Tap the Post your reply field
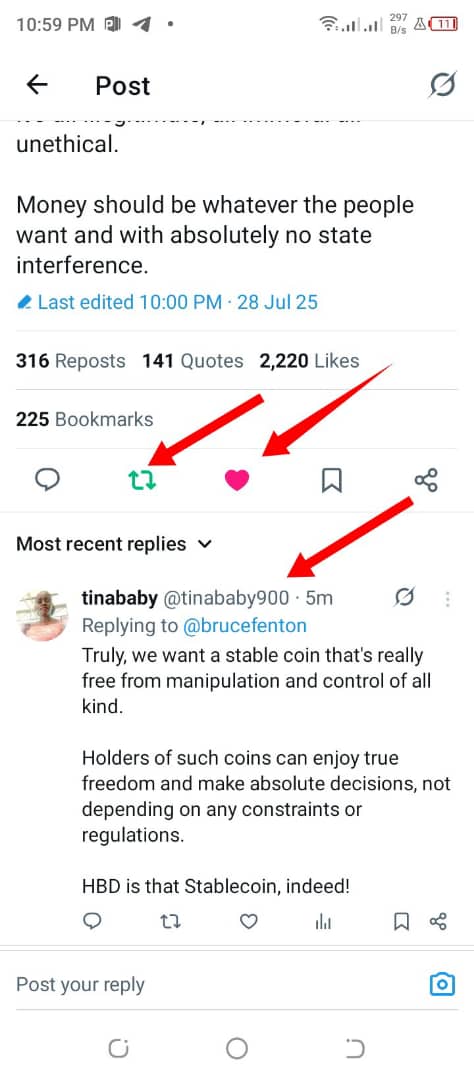Screen dimensions: 474x1080 pos(214,984)
